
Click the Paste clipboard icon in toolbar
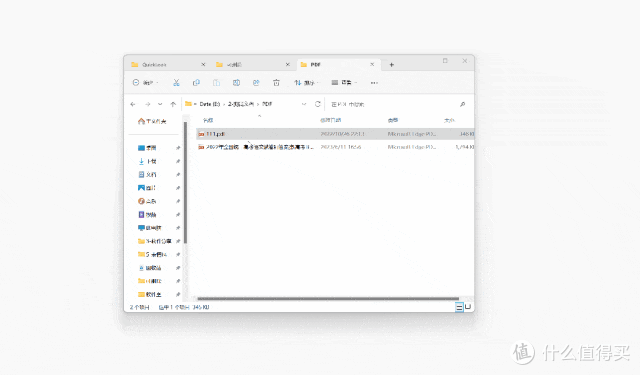(216, 83)
